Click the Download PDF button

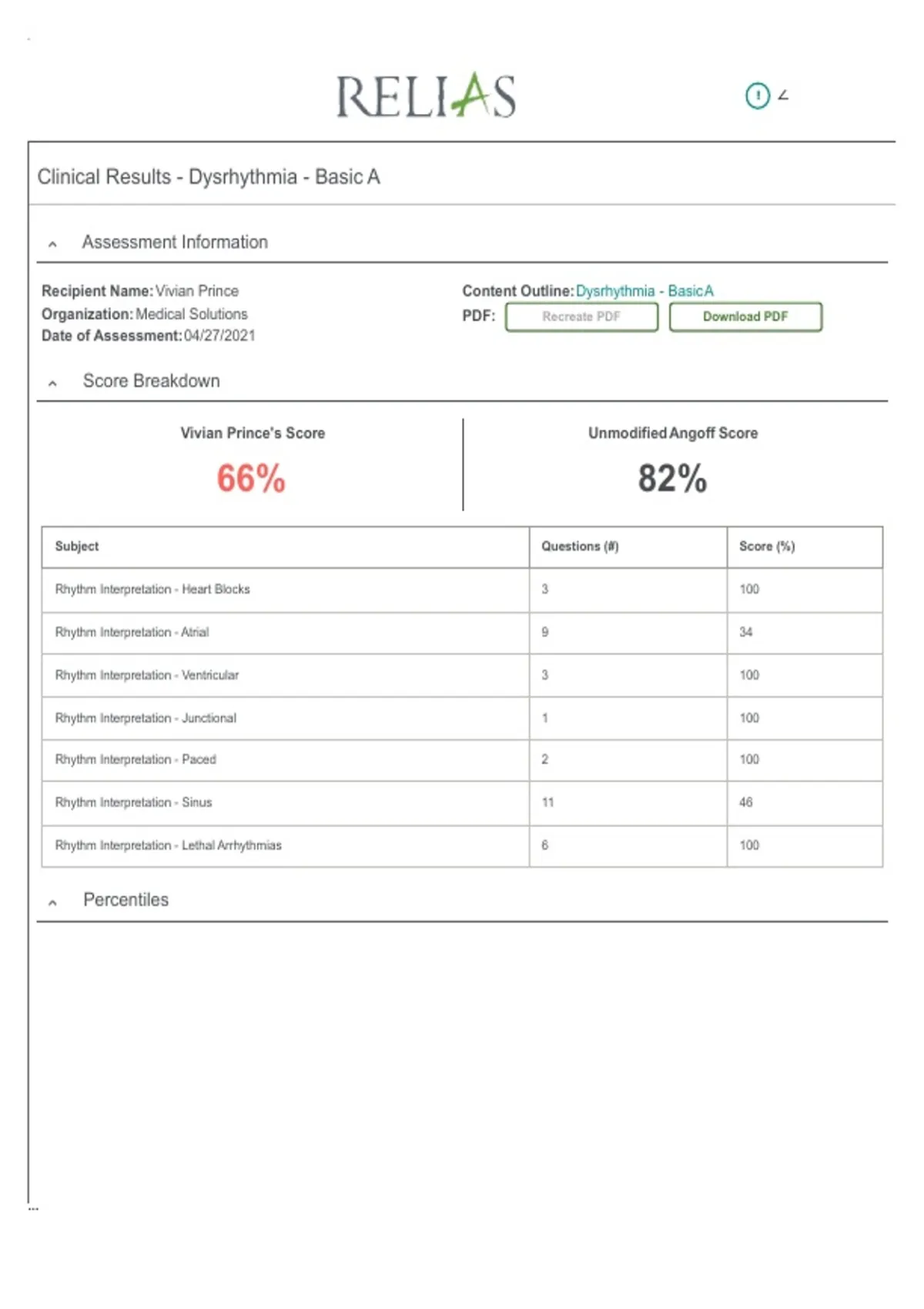(745, 316)
